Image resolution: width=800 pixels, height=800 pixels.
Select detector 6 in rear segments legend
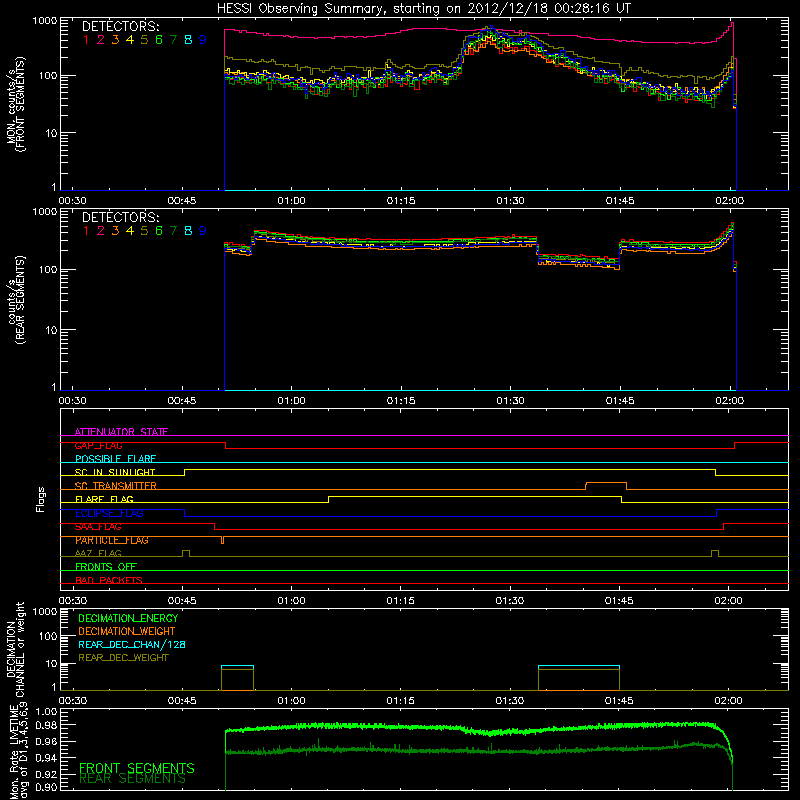click(x=159, y=231)
